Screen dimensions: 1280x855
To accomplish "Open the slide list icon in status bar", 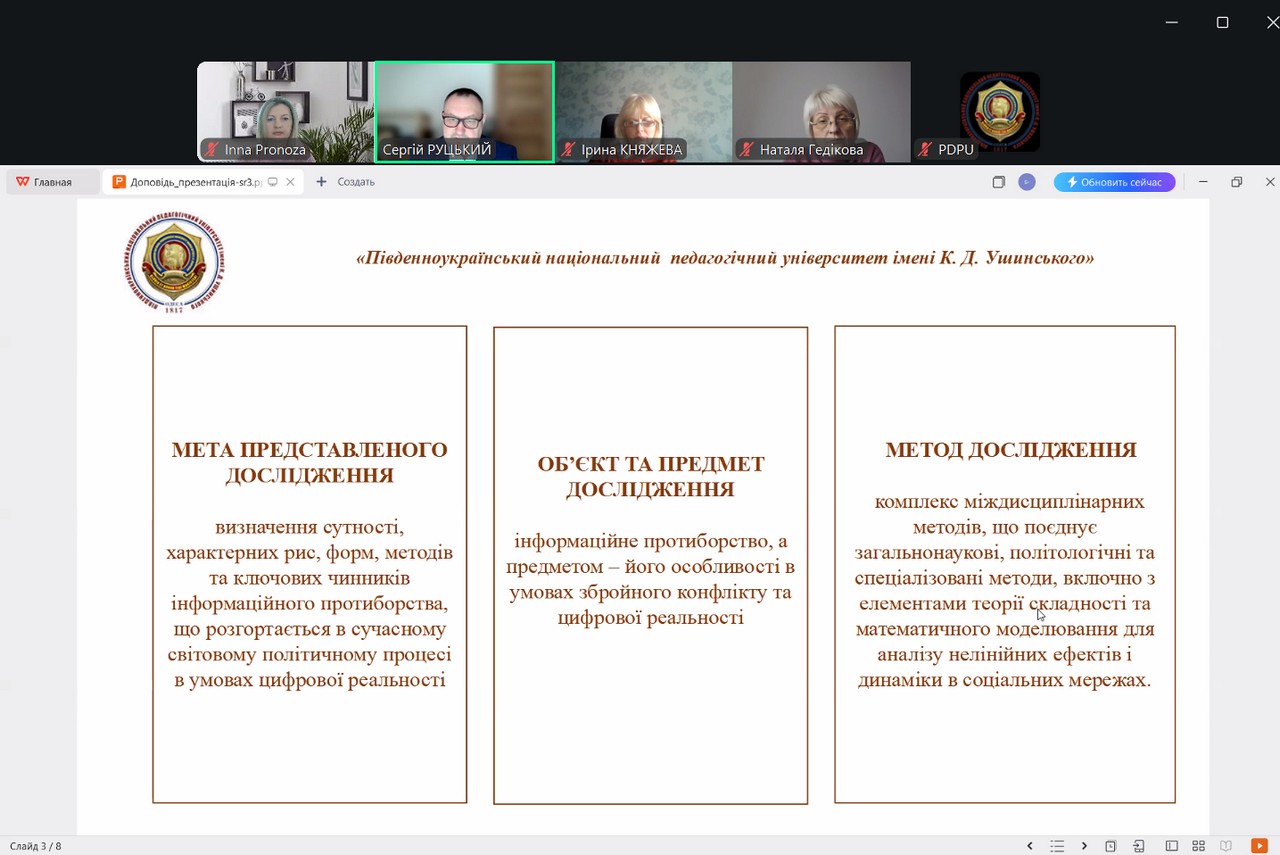I will tap(1057, 846).
